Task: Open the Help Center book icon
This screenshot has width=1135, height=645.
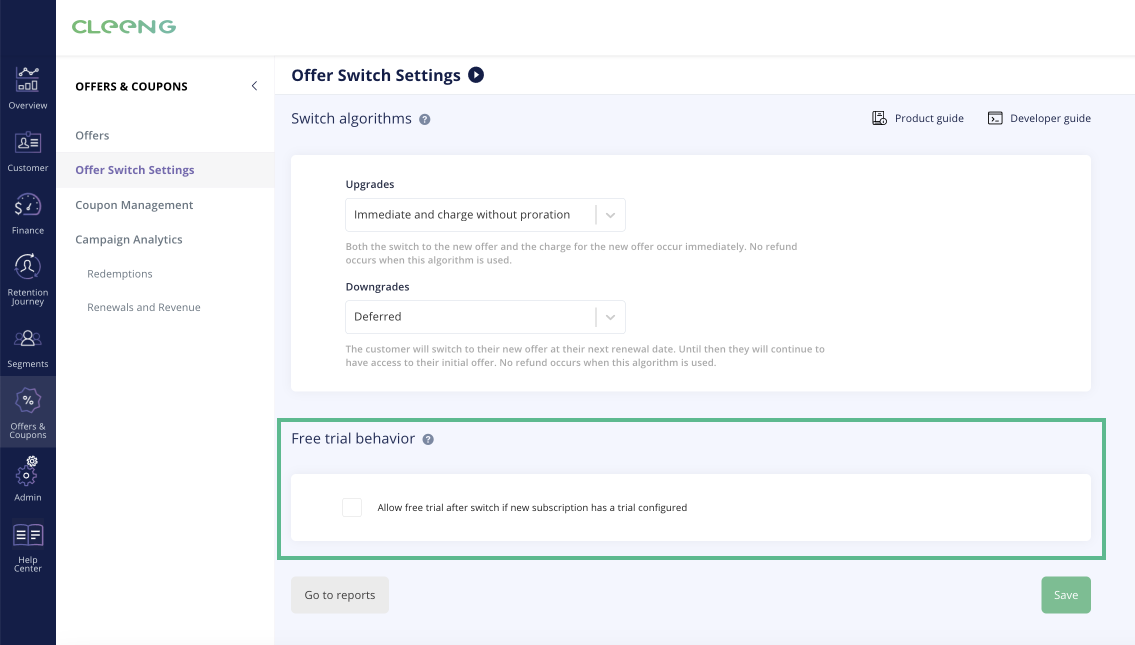Action: click(28, 535)
